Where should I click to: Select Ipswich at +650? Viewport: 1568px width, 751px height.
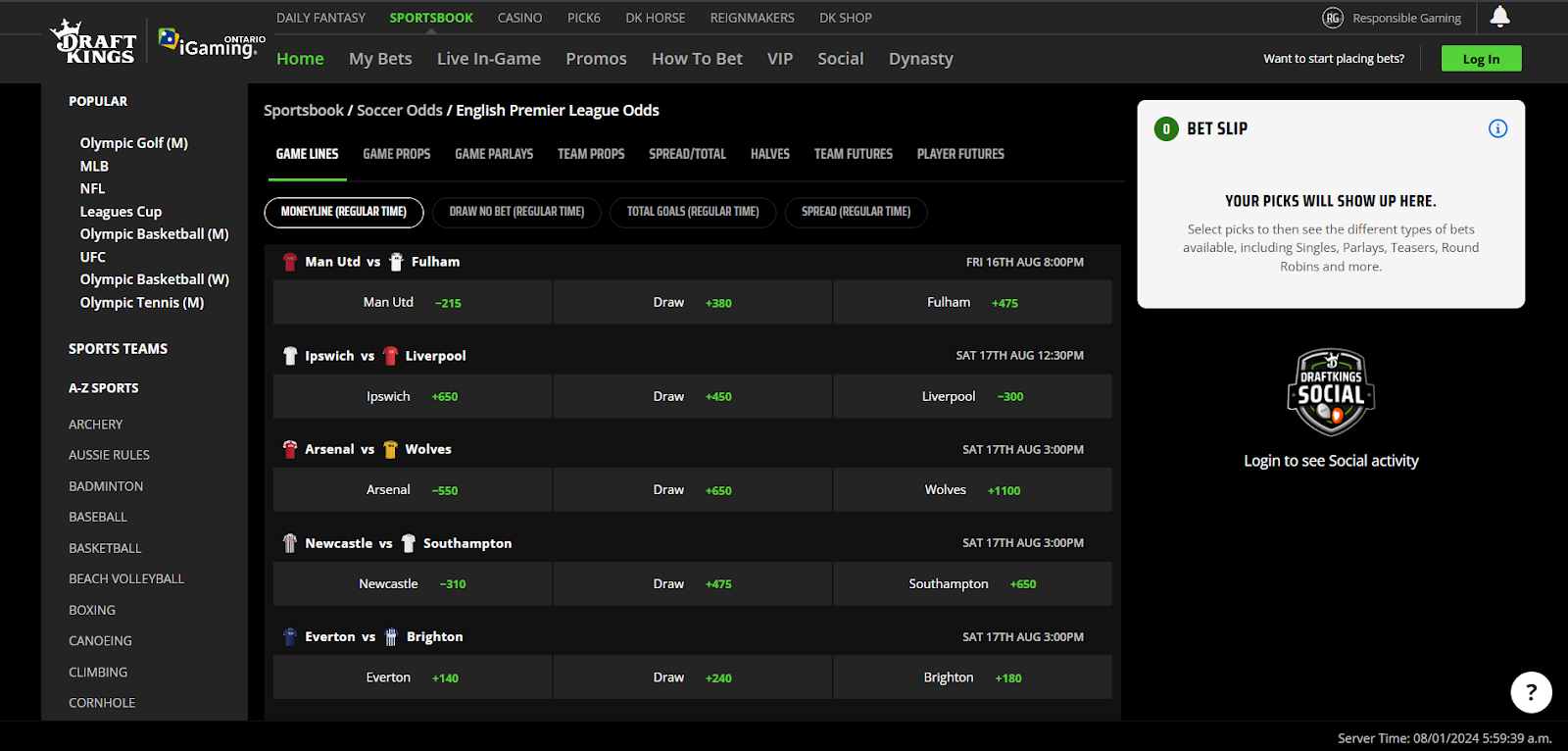coord(413,396)
